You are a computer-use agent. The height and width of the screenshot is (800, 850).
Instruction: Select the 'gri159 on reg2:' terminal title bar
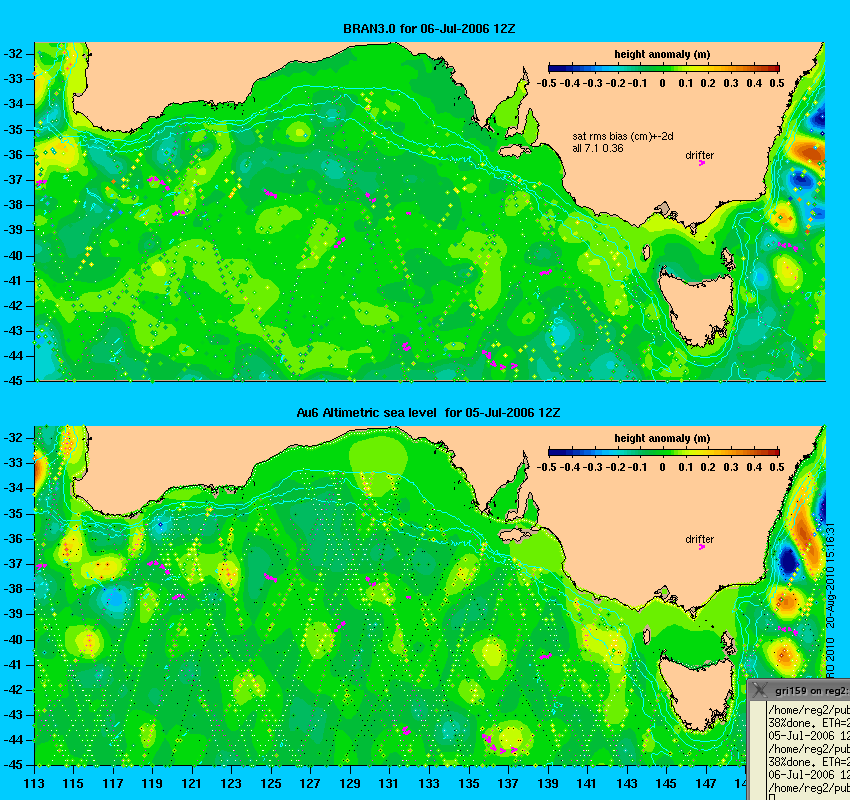pos(799,690)
